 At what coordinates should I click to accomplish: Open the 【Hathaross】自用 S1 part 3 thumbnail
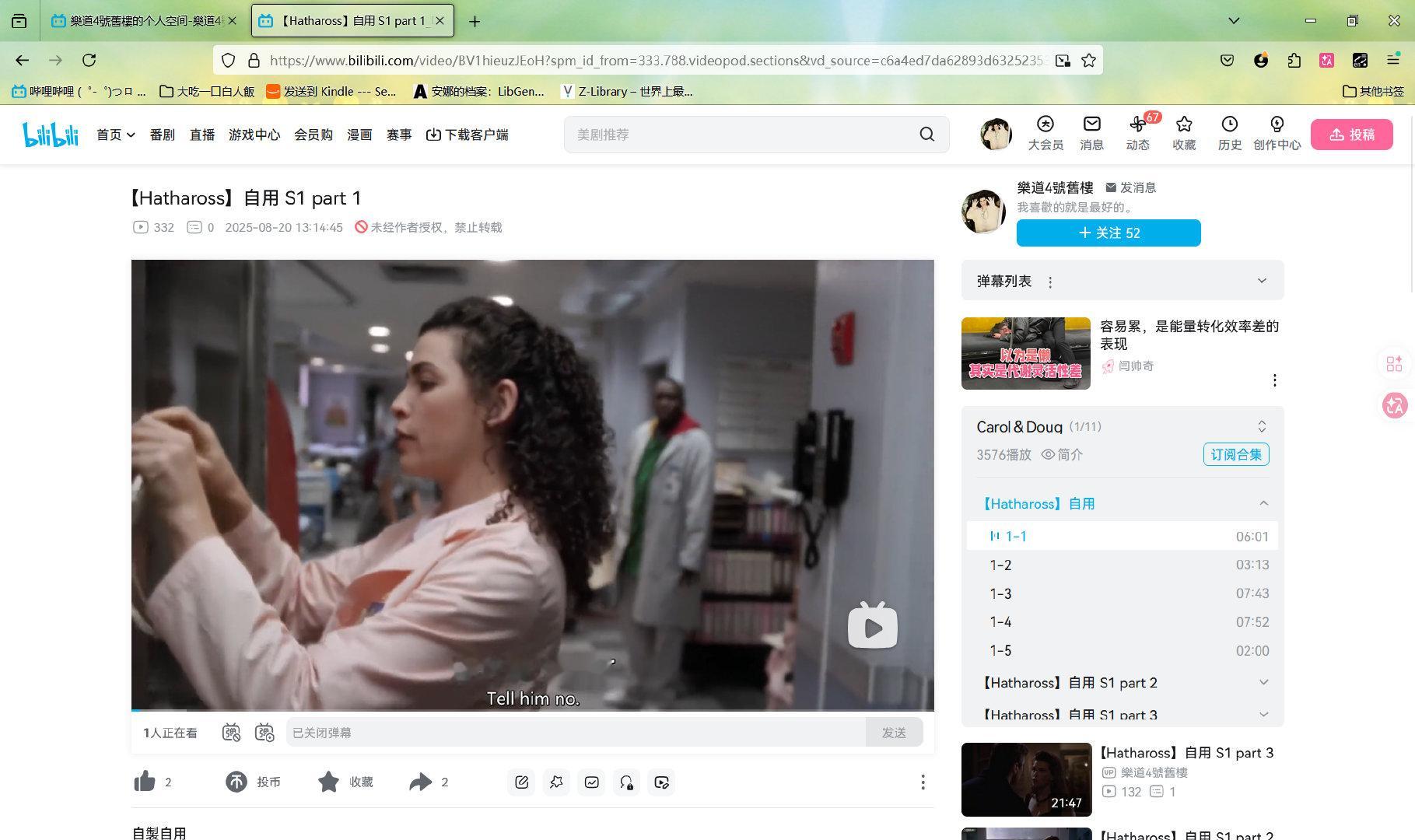(1026, 779)
